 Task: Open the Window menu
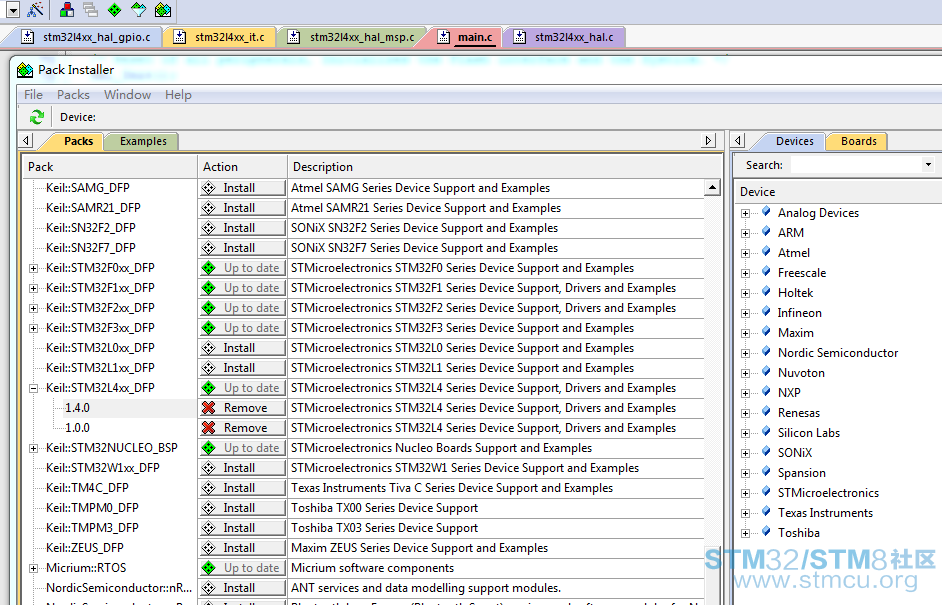127,94
